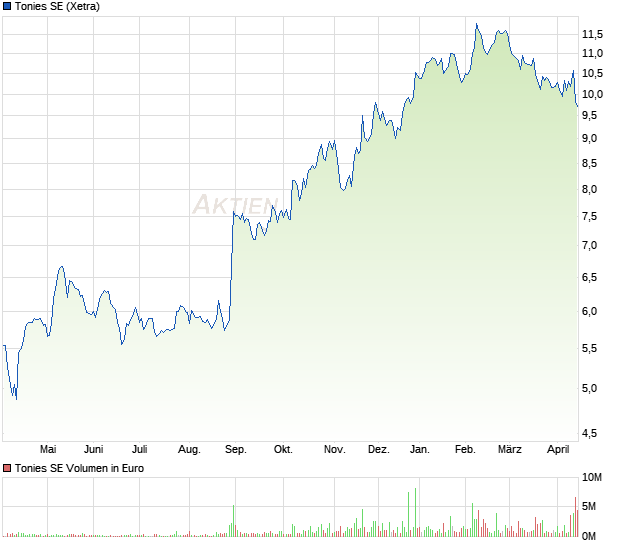Select the 'Juni' month label
This screenshot has height=546, width=620.
93,449
